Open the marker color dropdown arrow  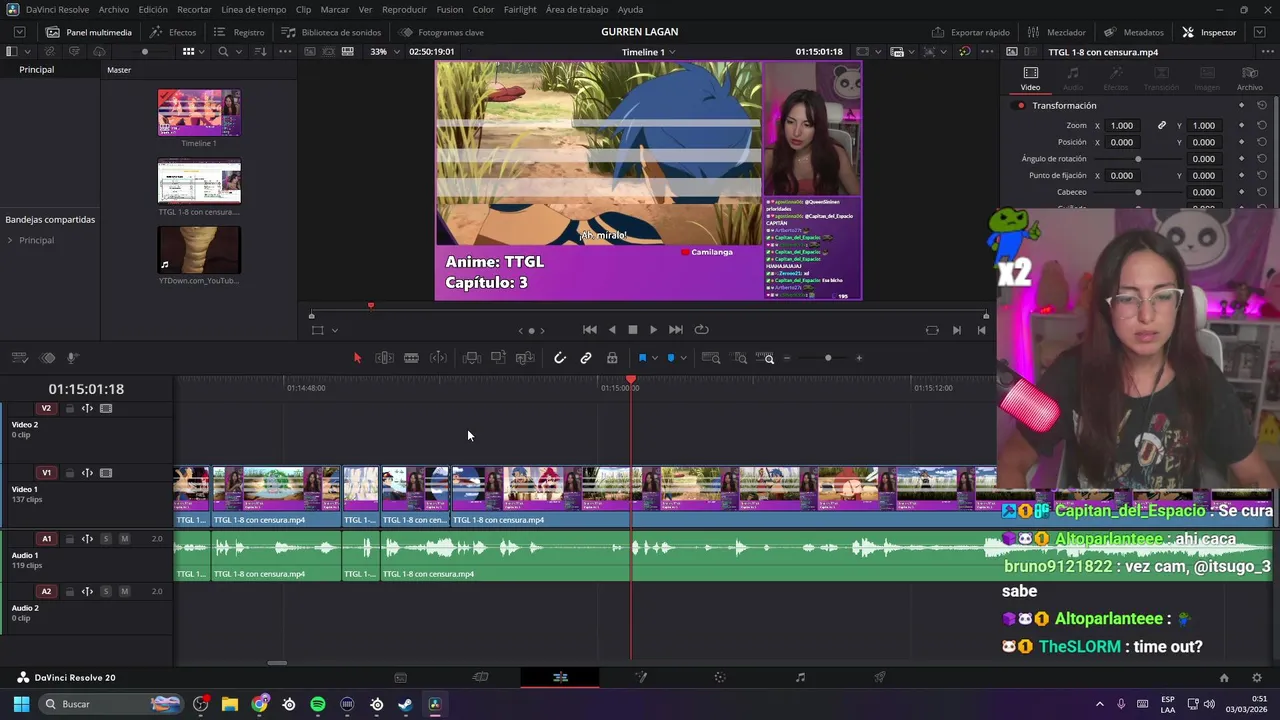pos(683,358)
